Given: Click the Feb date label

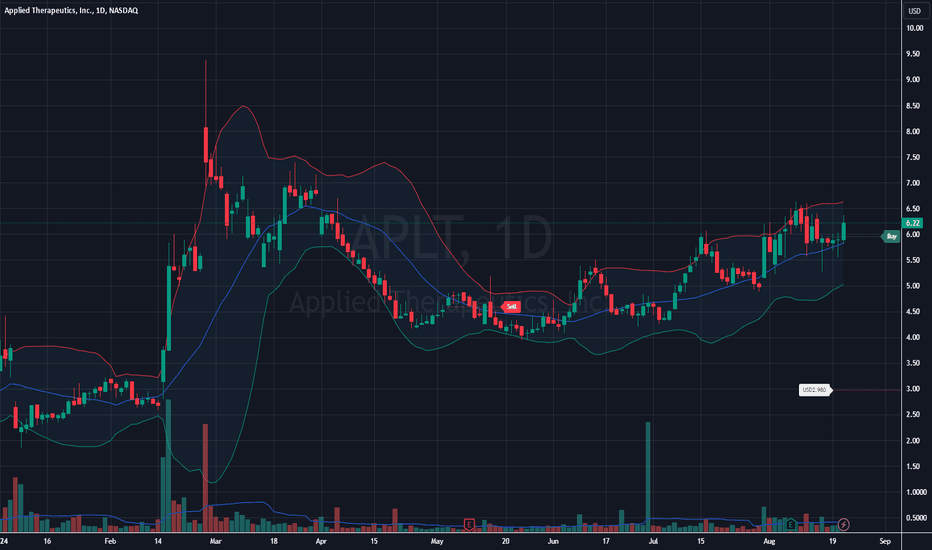Looking at the screenshot, I should point(110,541).
